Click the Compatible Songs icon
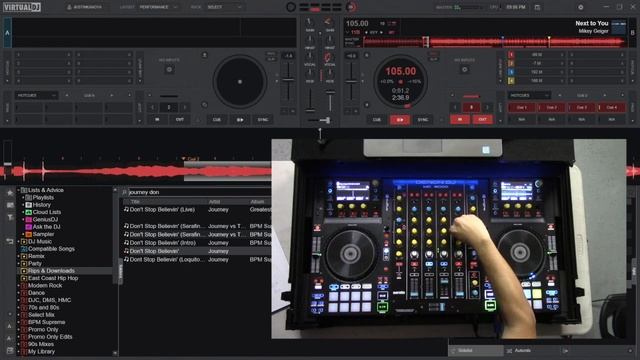 24,249
